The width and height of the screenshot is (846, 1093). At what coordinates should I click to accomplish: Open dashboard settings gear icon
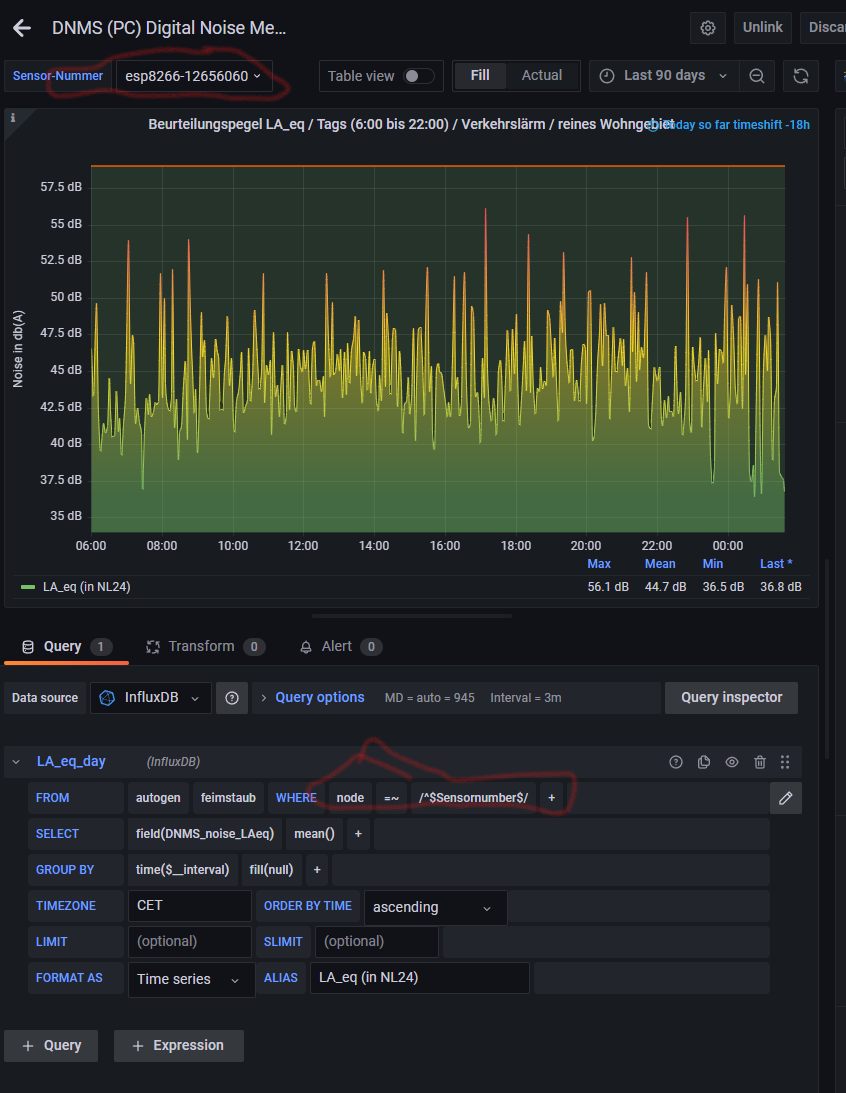(x=708, y=28)
